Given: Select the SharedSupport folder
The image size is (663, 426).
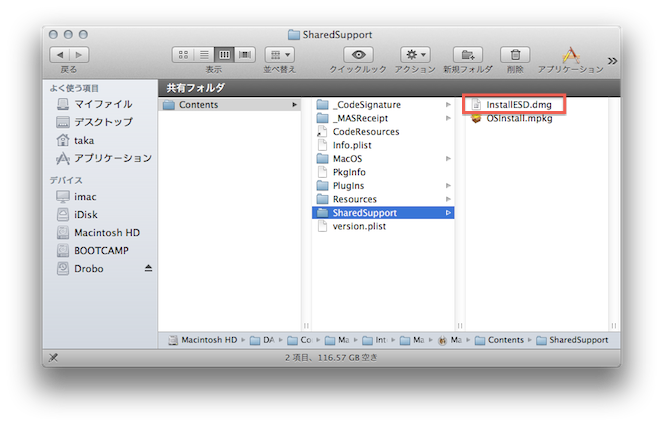Looking at the screenshot, I should [383, 213].
